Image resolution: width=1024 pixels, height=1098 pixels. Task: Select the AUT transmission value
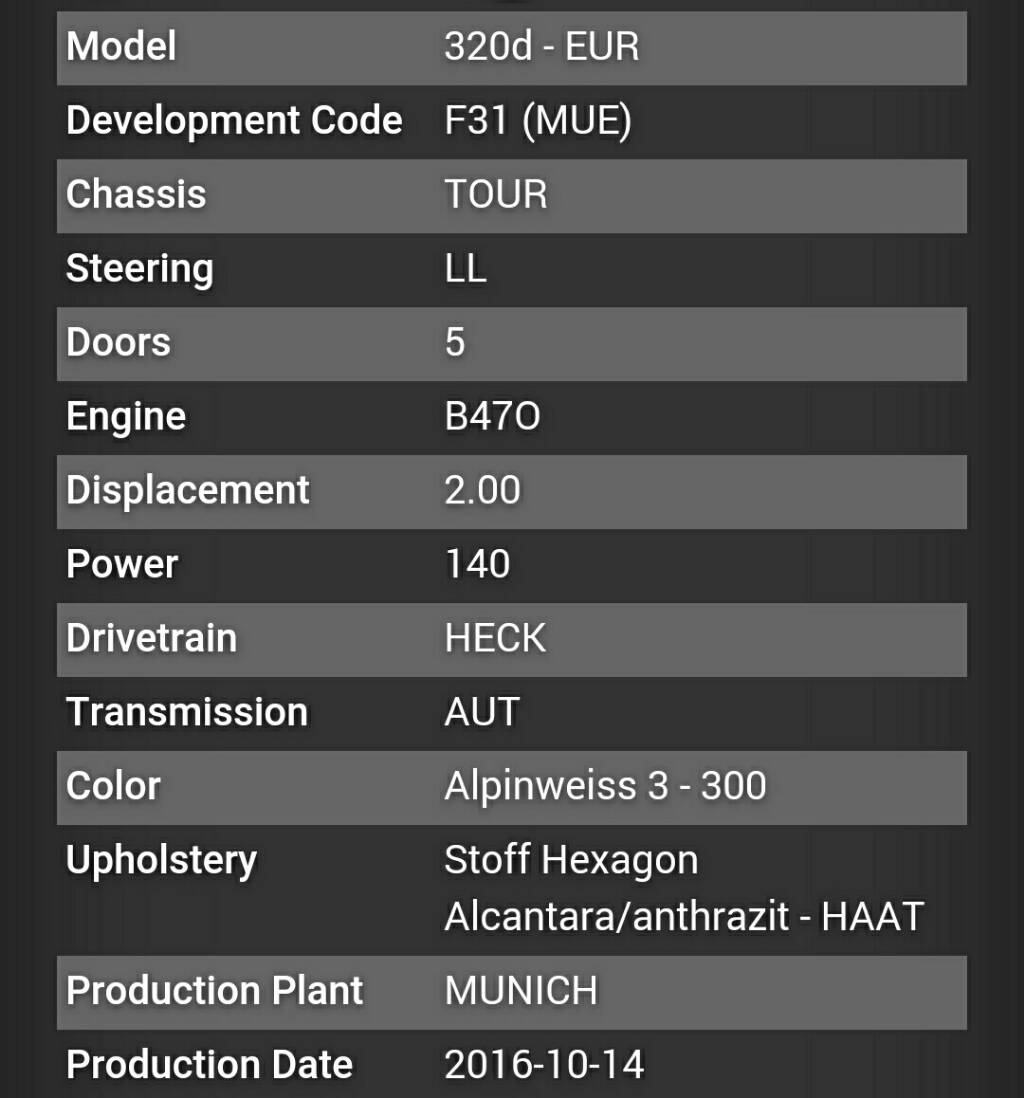[x=482, y=712]
